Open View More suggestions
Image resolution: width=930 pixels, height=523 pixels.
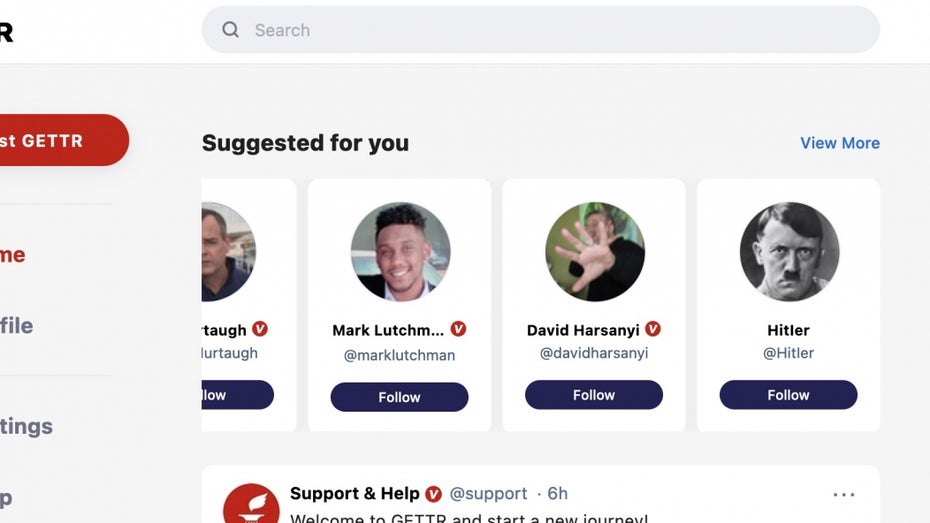click(x=839, y=143)
